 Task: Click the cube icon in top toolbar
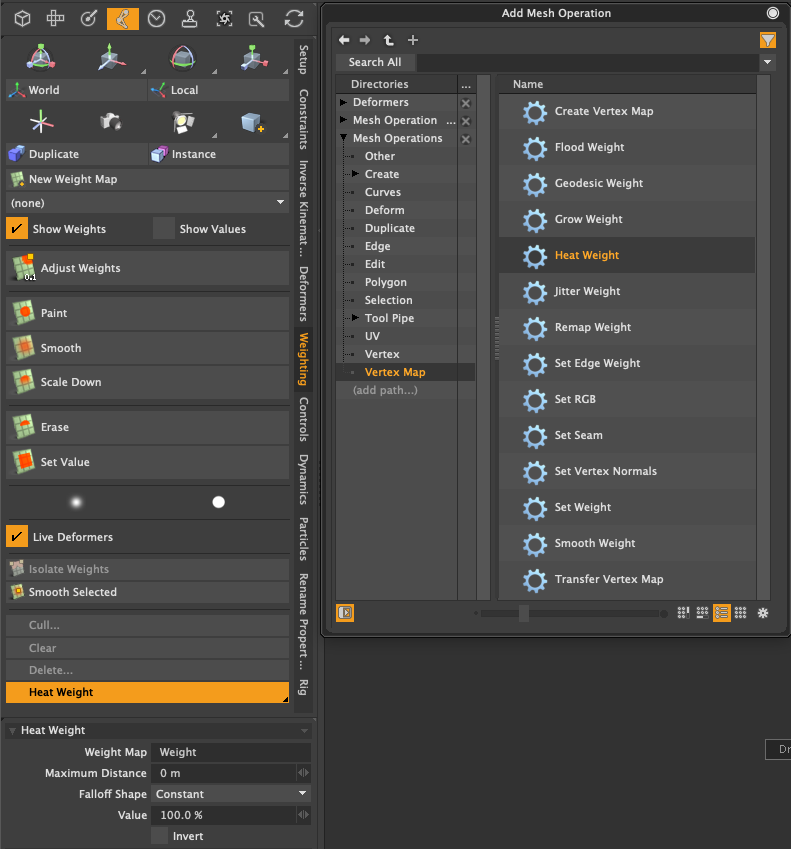(22, 18)
